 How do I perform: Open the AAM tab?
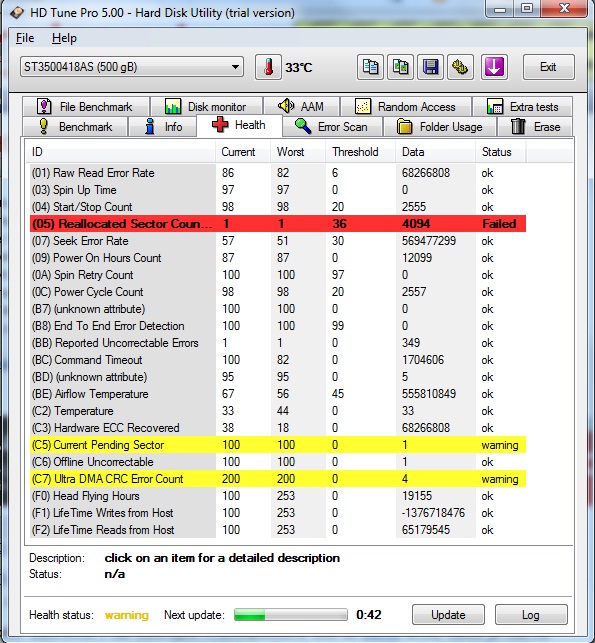coord(301,107)
